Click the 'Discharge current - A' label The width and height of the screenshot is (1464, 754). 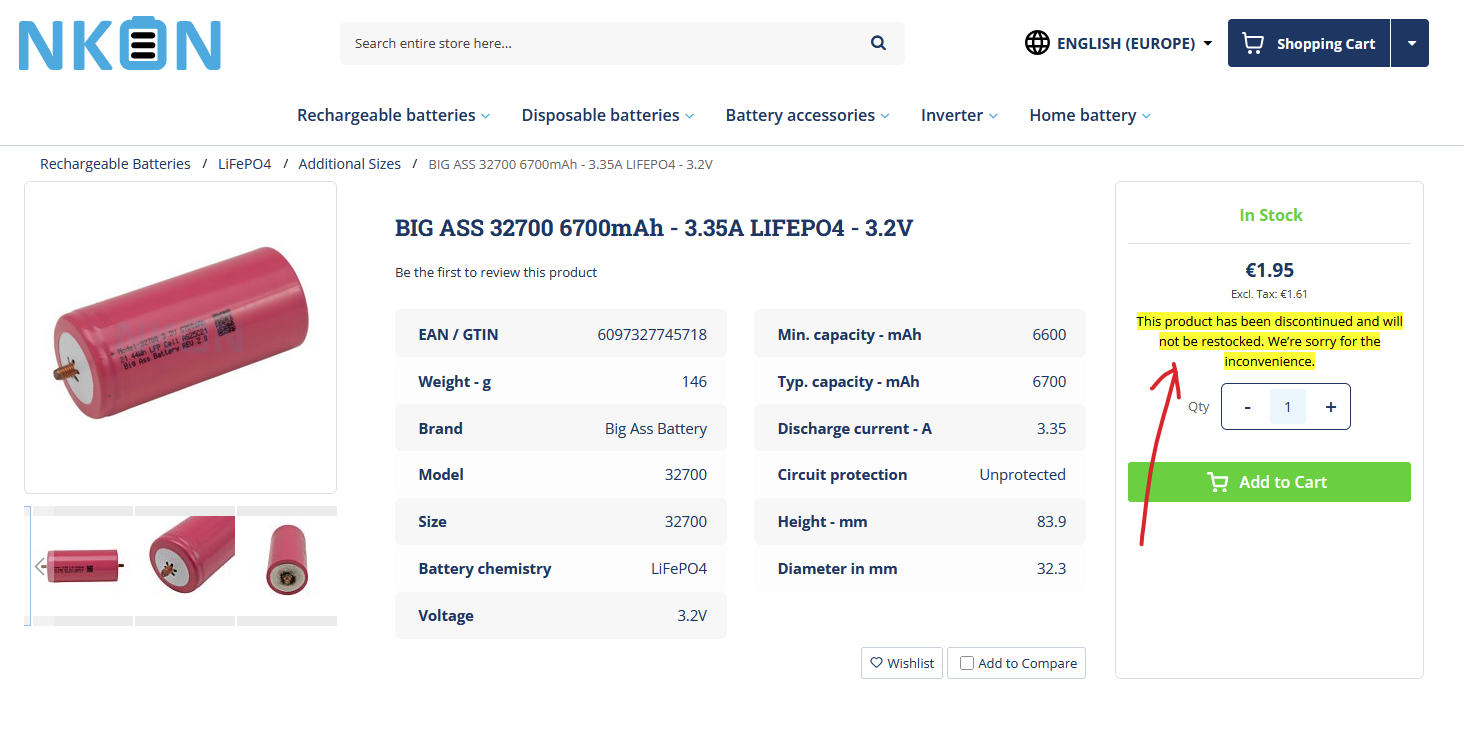click(854, 429)
